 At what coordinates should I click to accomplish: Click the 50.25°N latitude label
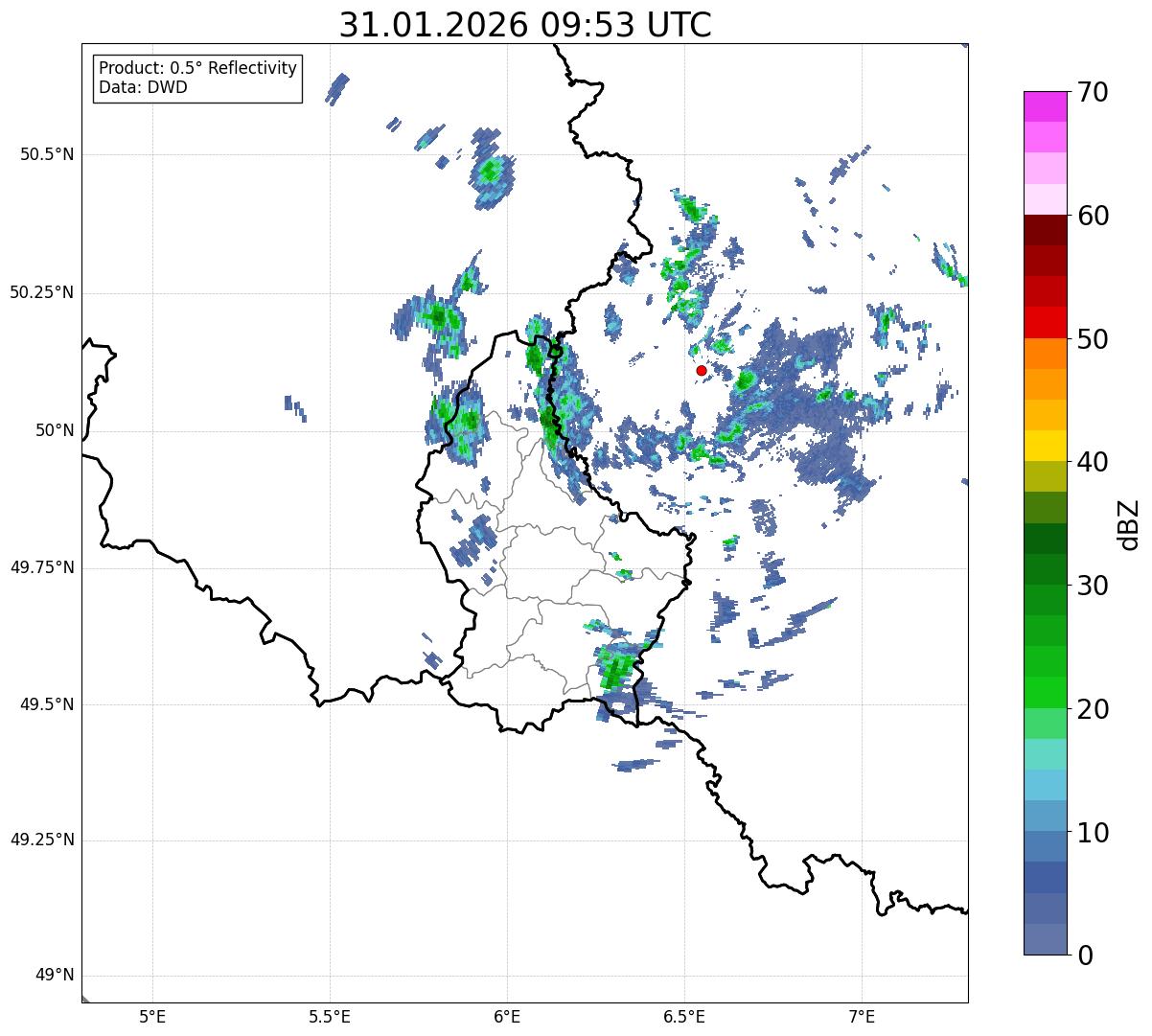42,292
